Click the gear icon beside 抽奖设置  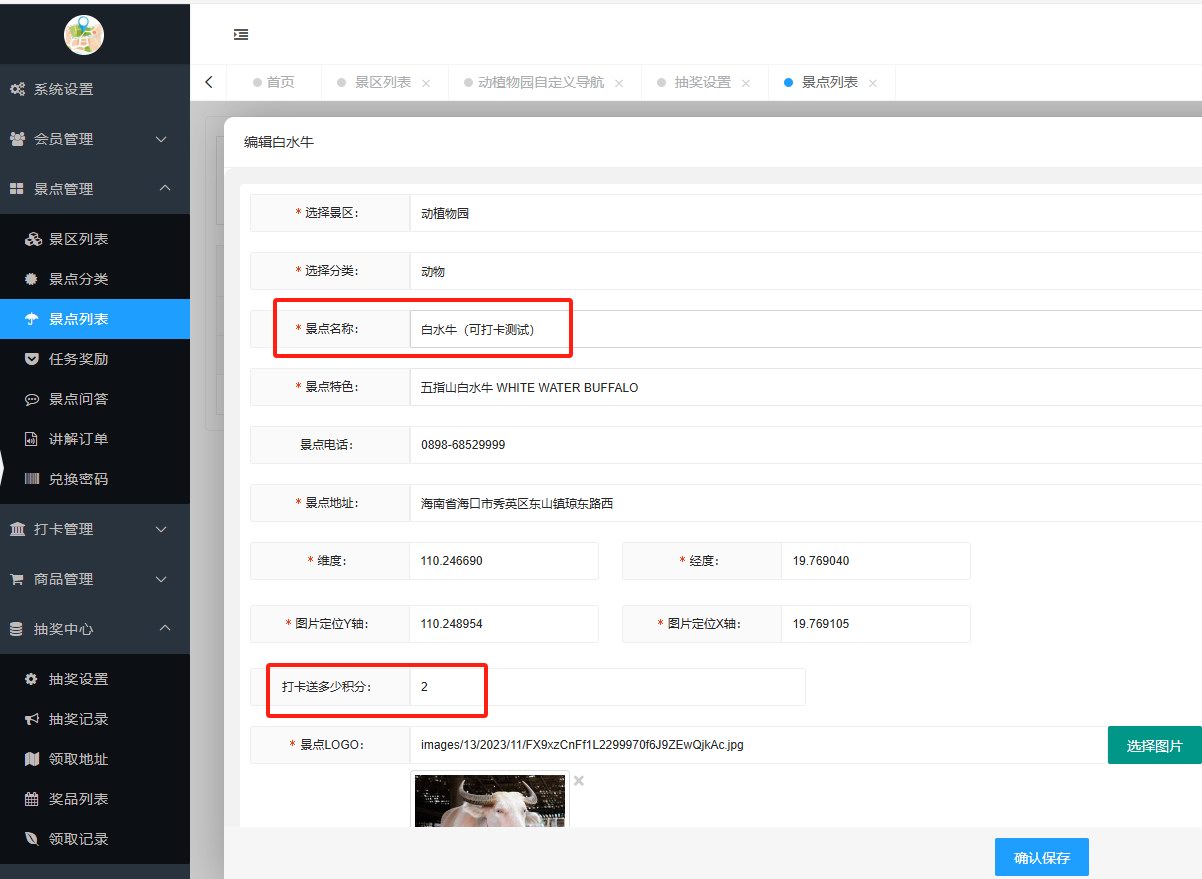coord(32,679)
